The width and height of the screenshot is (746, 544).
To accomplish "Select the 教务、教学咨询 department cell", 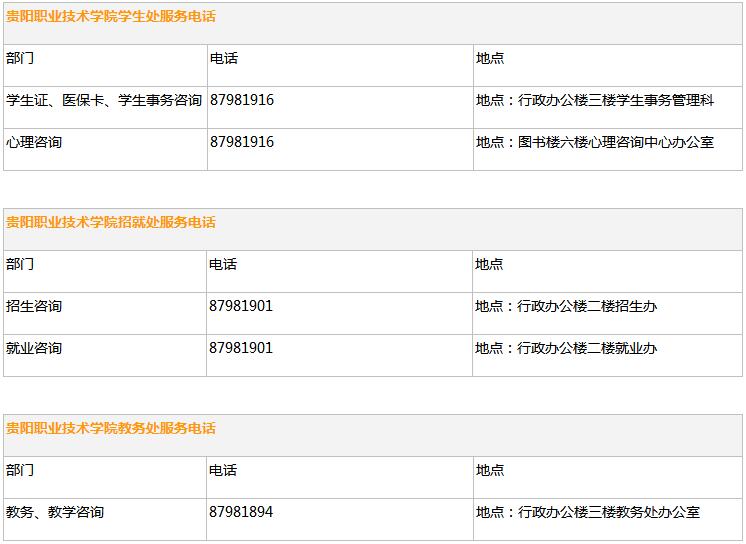I will pyautogui.click(x=55, y=513).
